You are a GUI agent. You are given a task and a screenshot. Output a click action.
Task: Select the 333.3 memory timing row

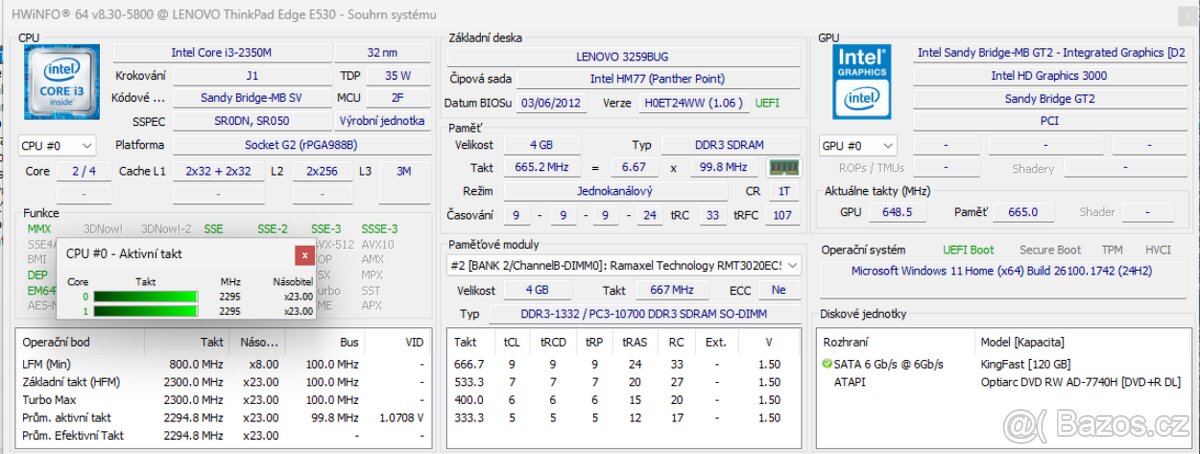624,417
